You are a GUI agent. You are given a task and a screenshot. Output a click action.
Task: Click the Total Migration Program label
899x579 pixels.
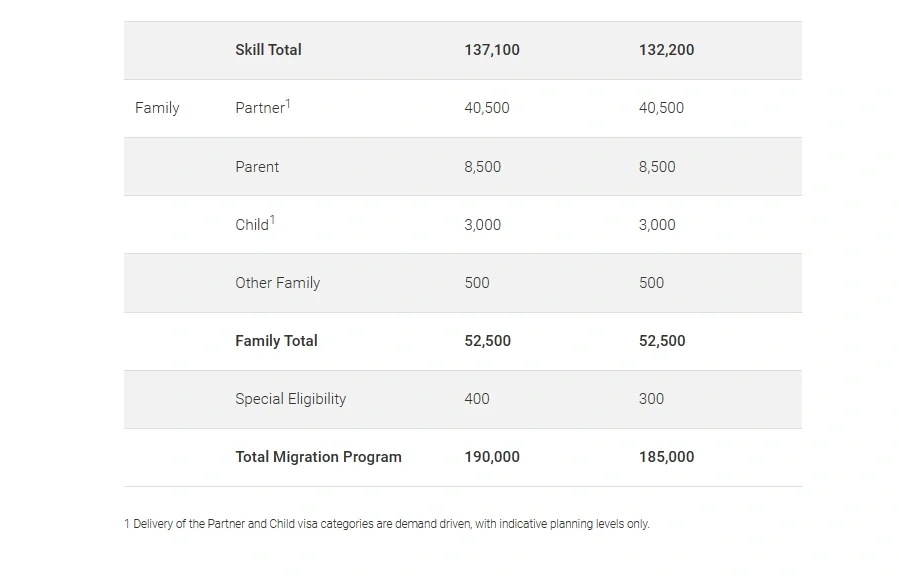[318, 457]
